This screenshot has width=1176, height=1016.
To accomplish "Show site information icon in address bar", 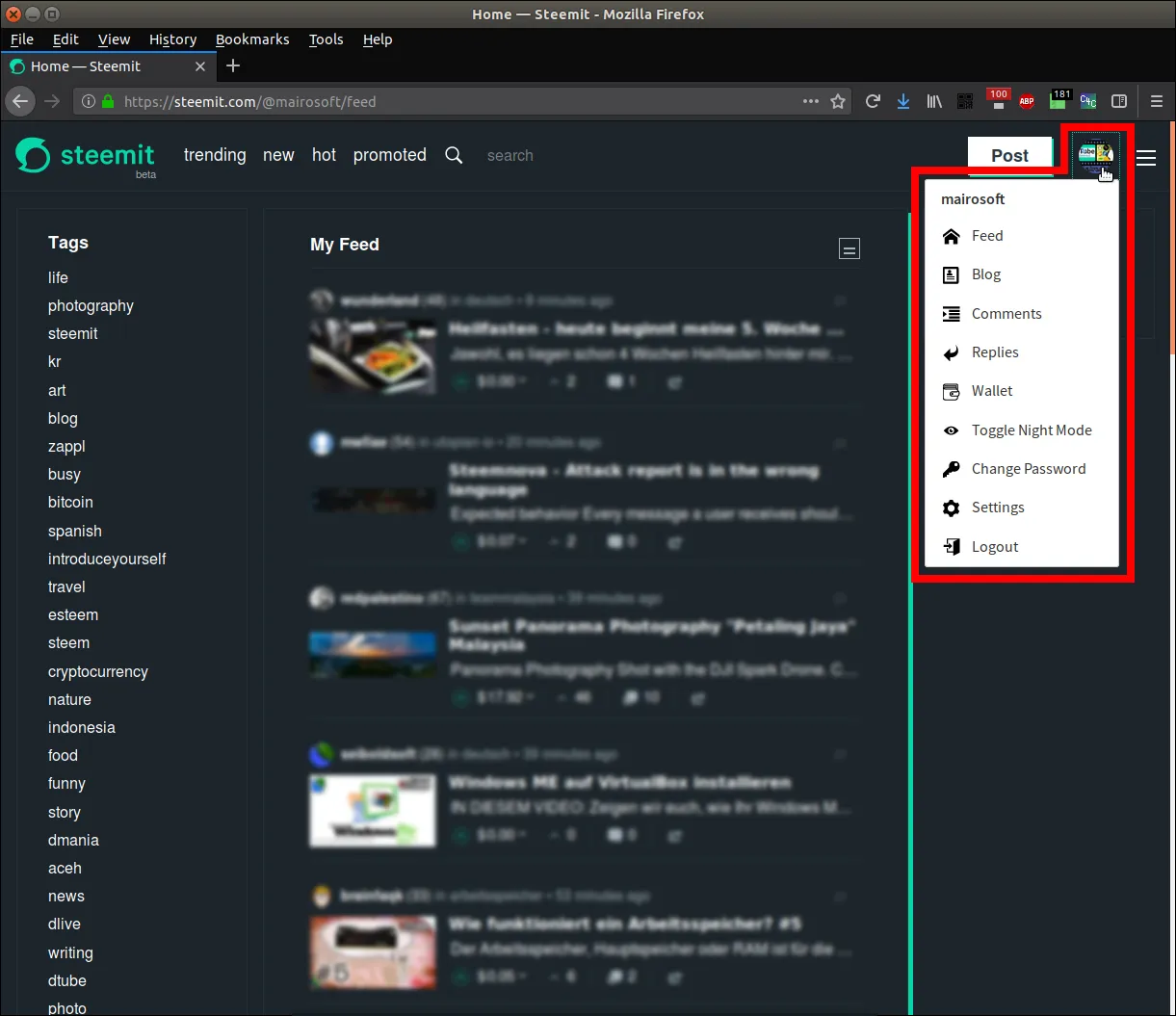I will [x=88, y=101].
